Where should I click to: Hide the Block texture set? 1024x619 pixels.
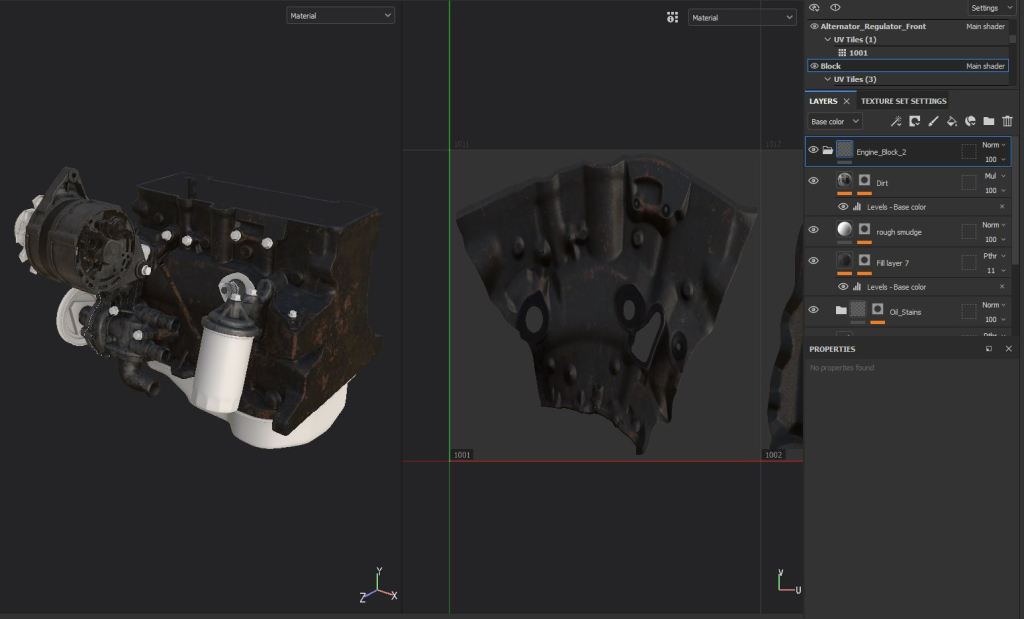[x=814, y=66]
